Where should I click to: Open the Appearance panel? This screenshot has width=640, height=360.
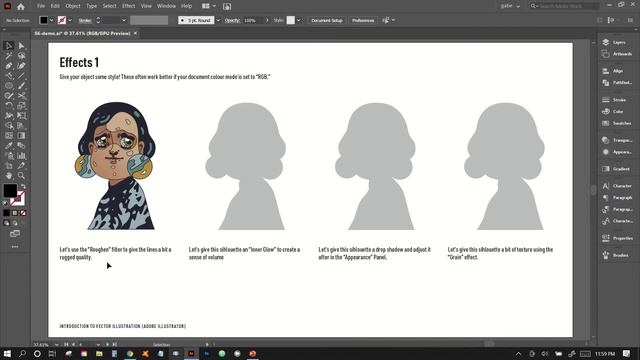point(616,152)
